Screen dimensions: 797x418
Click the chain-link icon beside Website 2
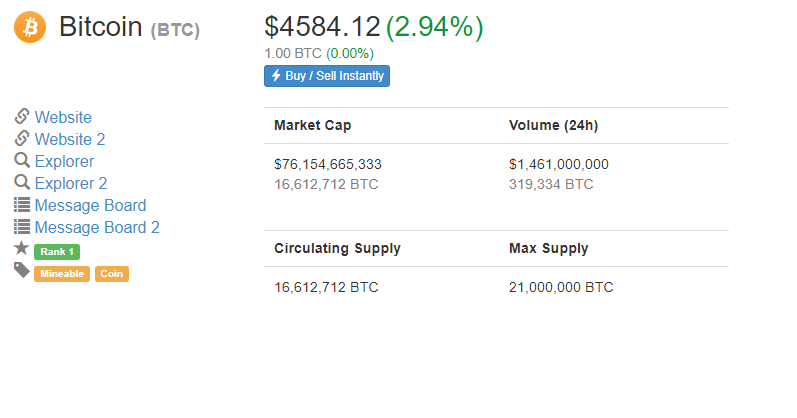point(22,138)
